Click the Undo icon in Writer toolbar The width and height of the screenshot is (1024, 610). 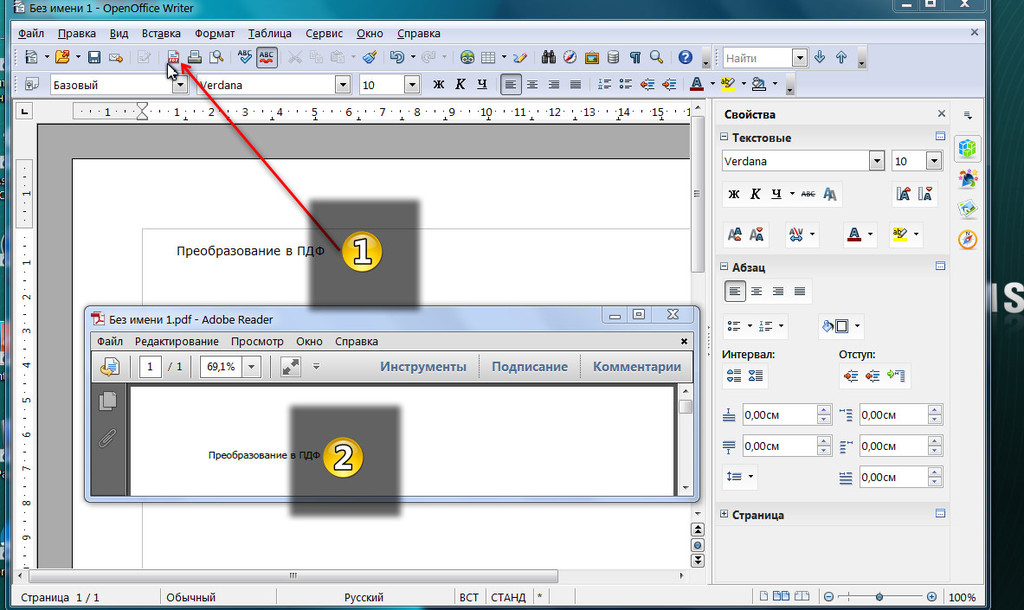[x=396, y=57]
